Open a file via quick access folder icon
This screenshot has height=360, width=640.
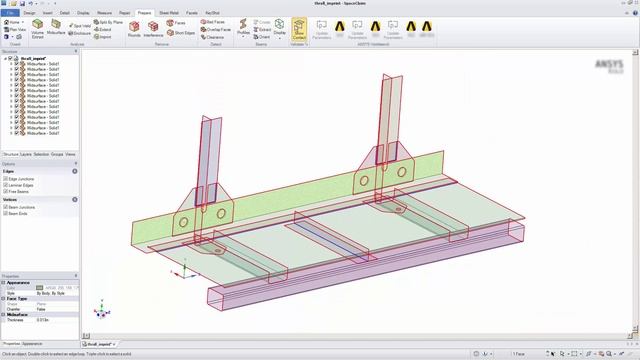tap(13, 3)
